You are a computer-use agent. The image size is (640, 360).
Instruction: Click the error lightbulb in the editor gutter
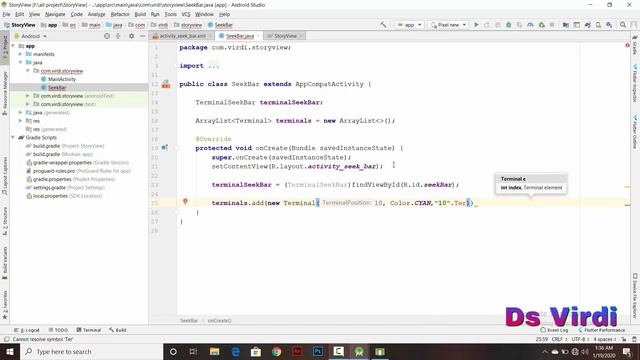pos(185,201)
